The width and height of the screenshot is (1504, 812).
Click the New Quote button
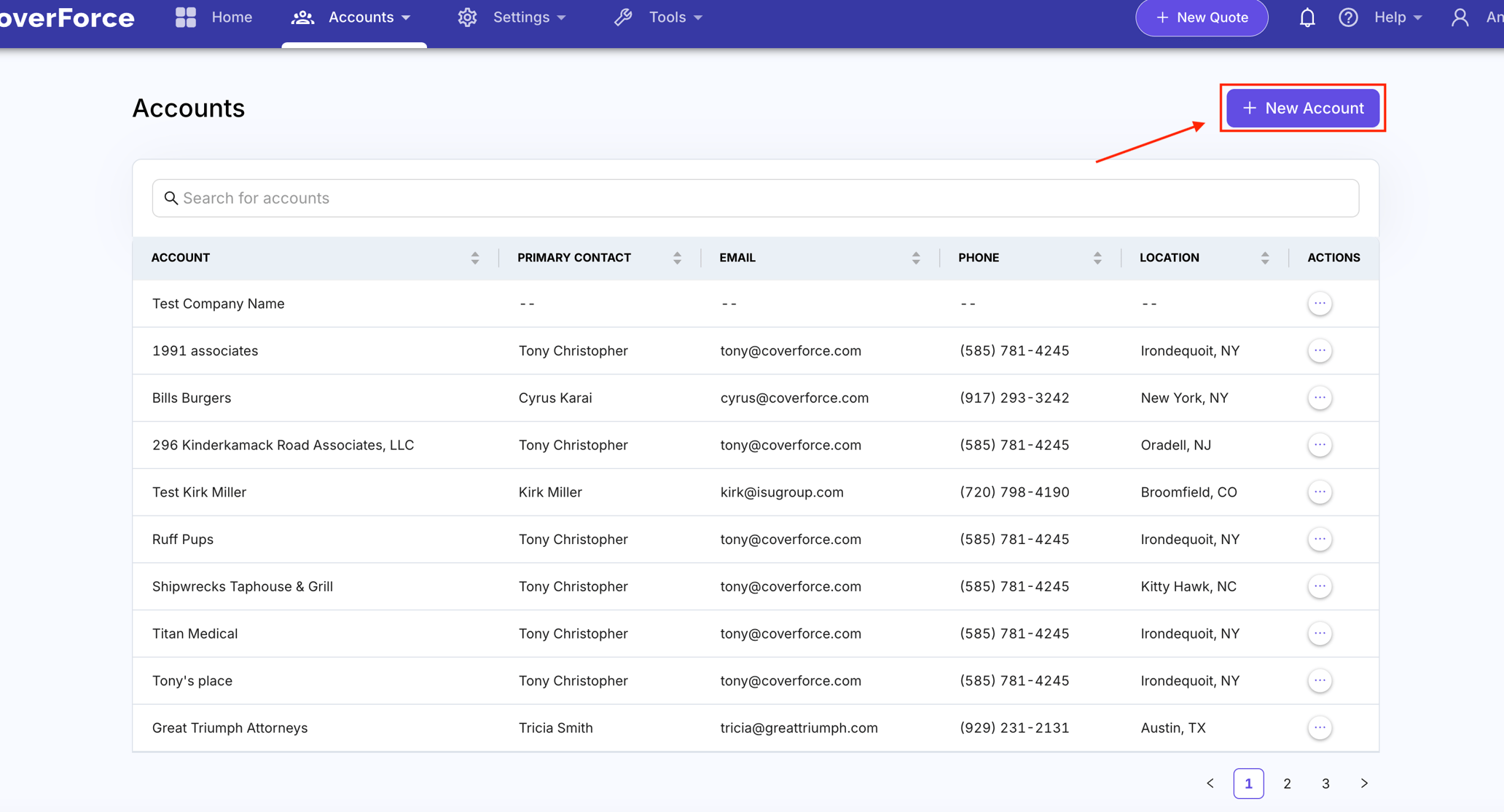[x=1202, y=17]
